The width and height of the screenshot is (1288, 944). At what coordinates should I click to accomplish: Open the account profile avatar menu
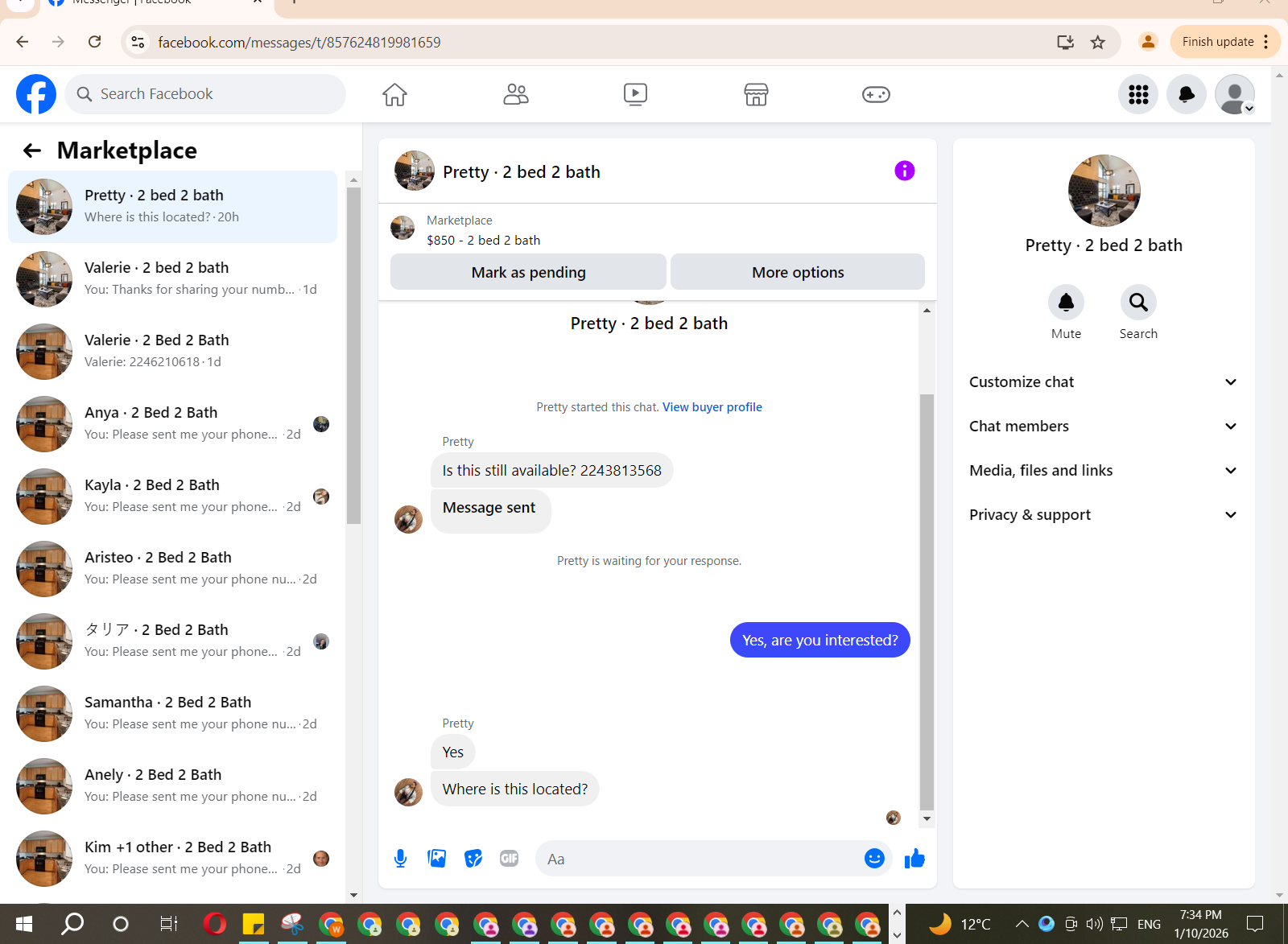coord(1235,94)
